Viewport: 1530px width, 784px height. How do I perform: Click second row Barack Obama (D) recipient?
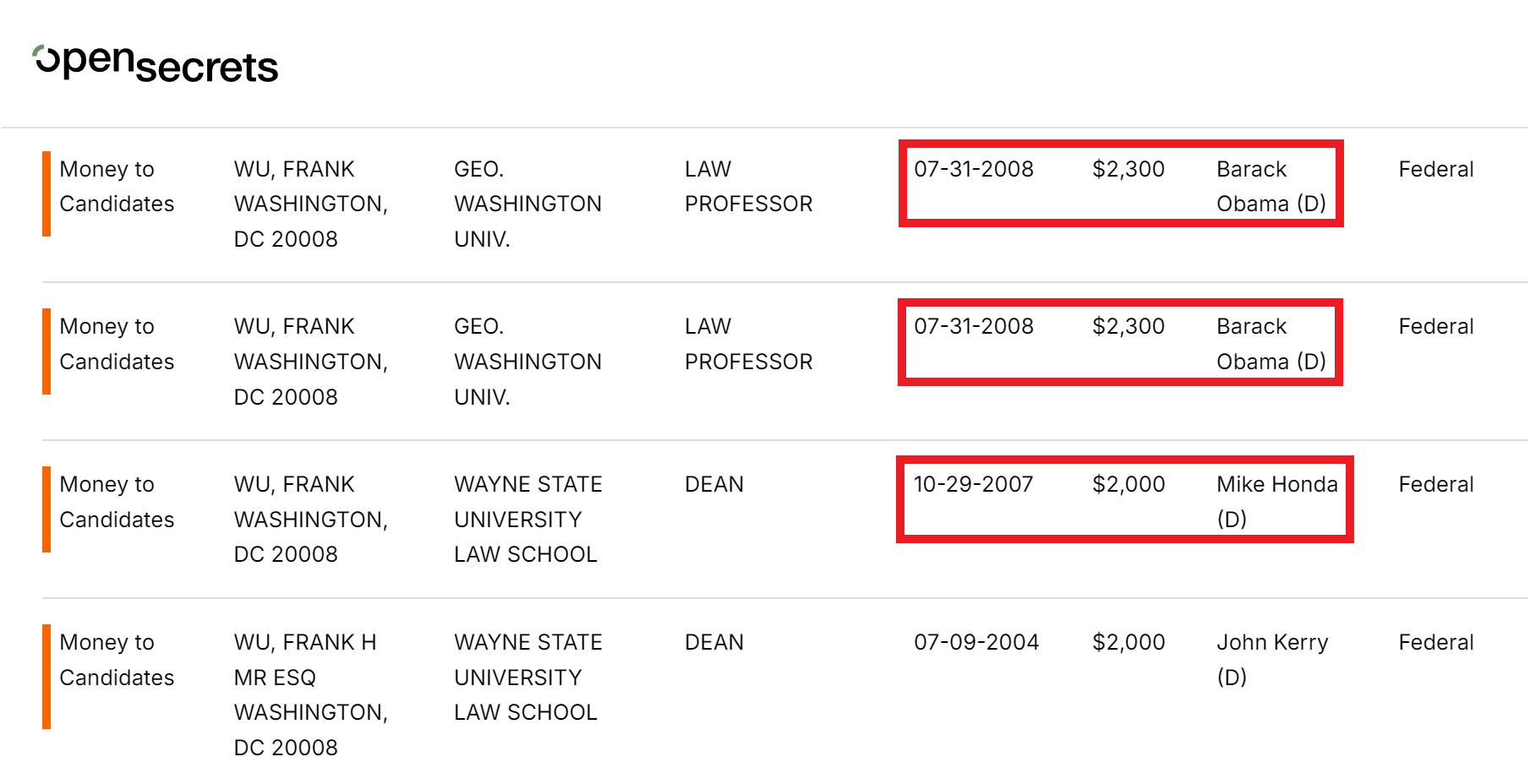tap(1271, 344)
